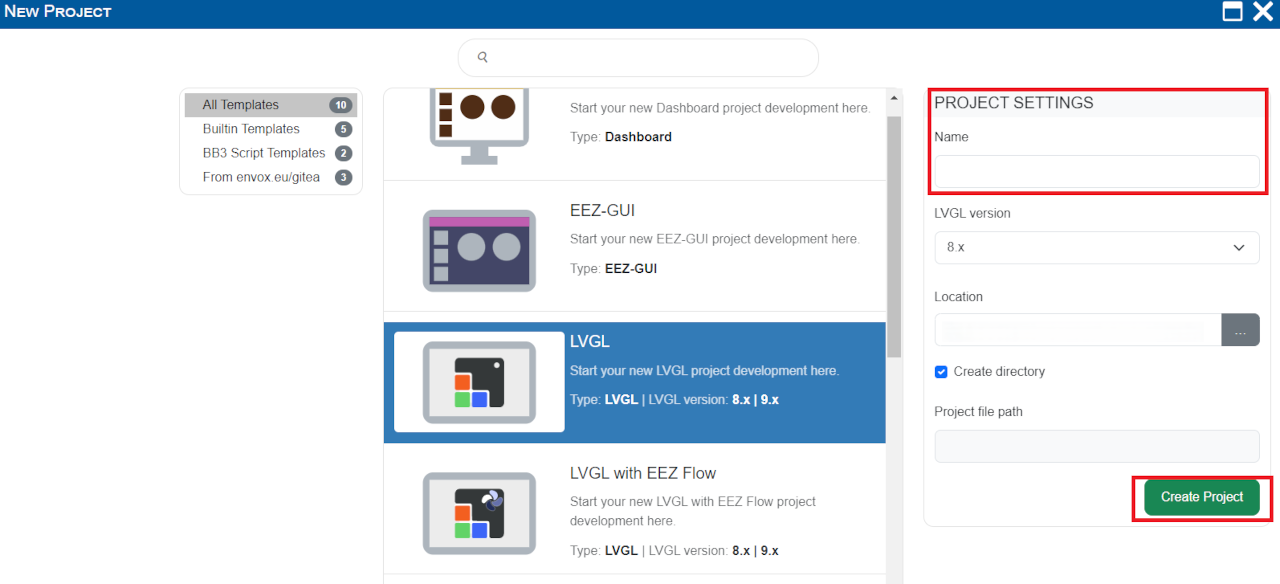Click the LVGL template thumbnail icon

[x=479, y=381]
